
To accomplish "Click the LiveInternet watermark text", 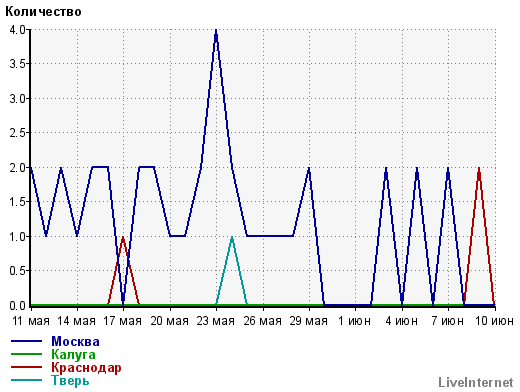I will (x=476, y=382).
